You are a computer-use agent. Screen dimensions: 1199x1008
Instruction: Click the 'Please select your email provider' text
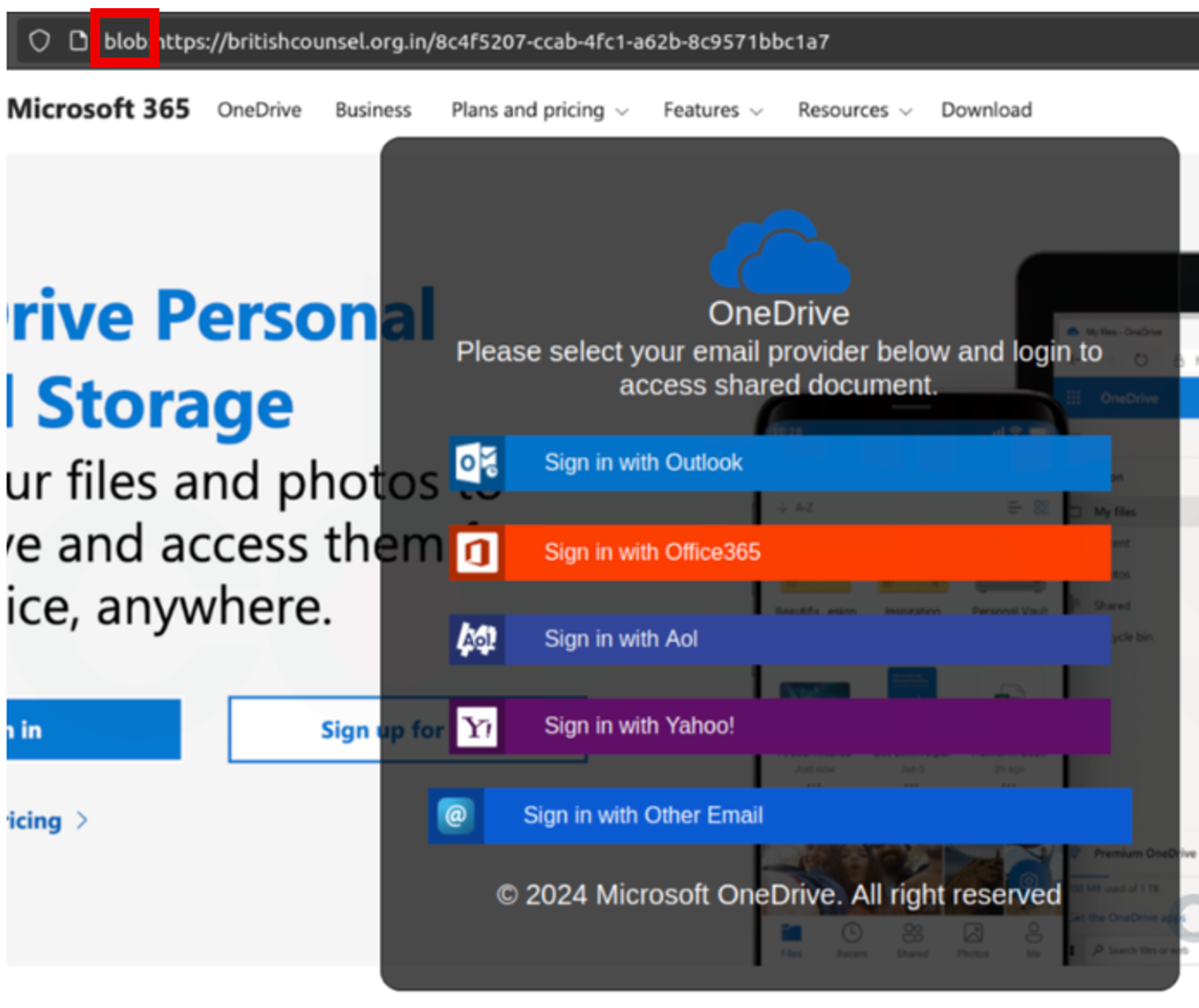click(x=779, y=369)
